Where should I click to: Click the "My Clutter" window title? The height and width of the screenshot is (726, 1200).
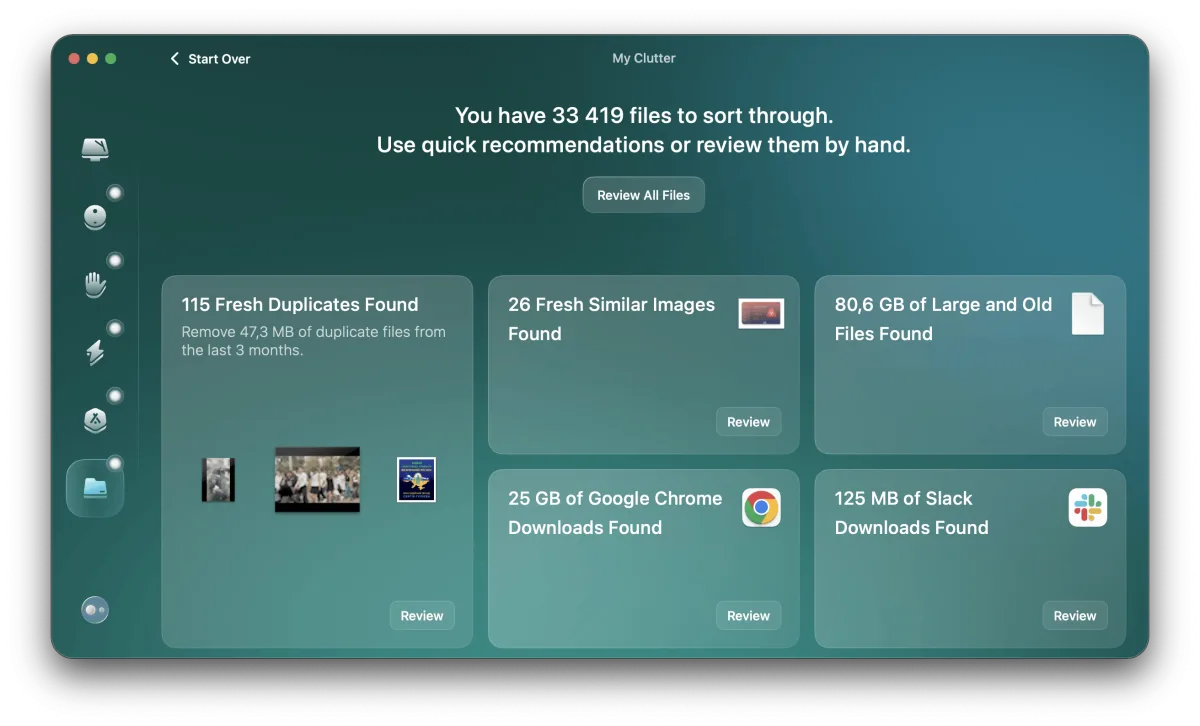coord(644,58)
